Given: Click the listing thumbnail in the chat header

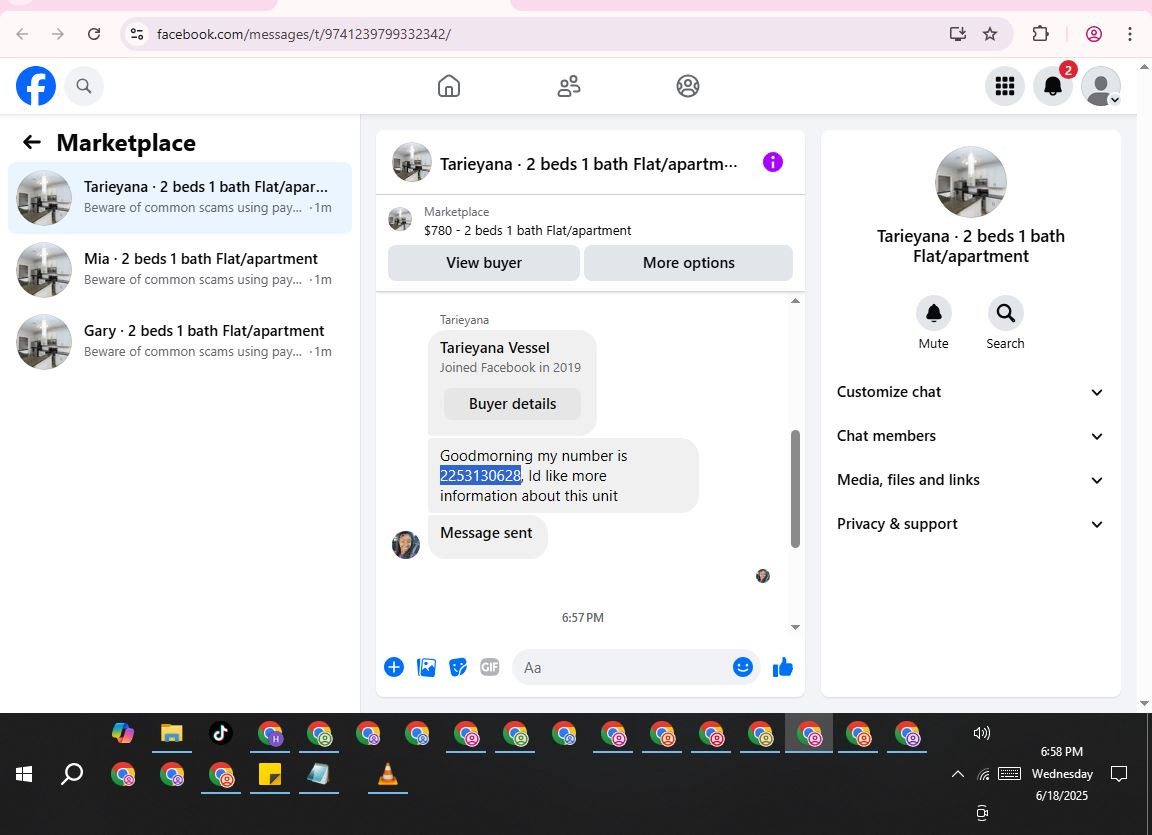Looking at the screenshot, I should coord(411,162).
